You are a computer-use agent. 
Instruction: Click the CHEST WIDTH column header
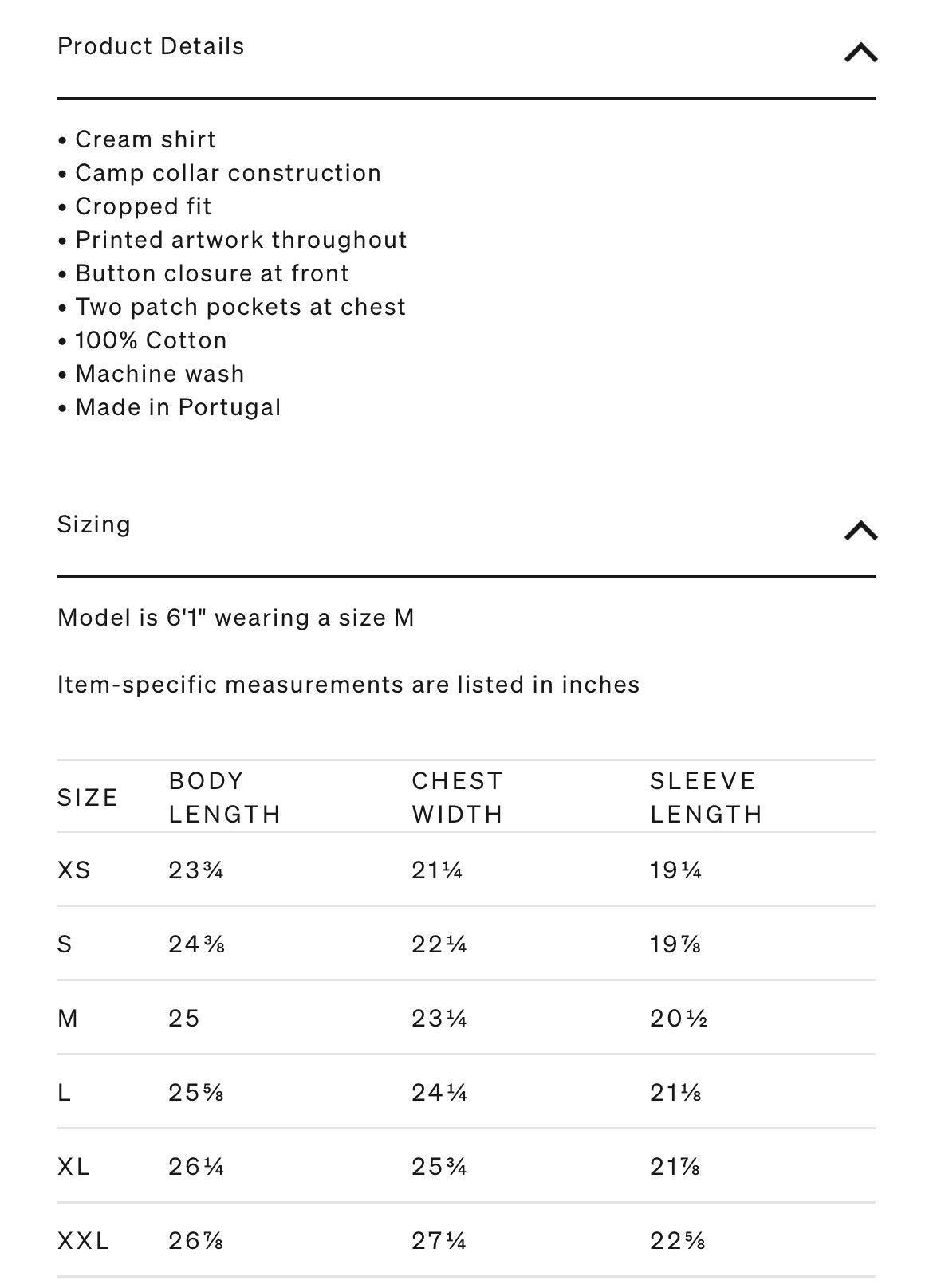click(458, 797)
